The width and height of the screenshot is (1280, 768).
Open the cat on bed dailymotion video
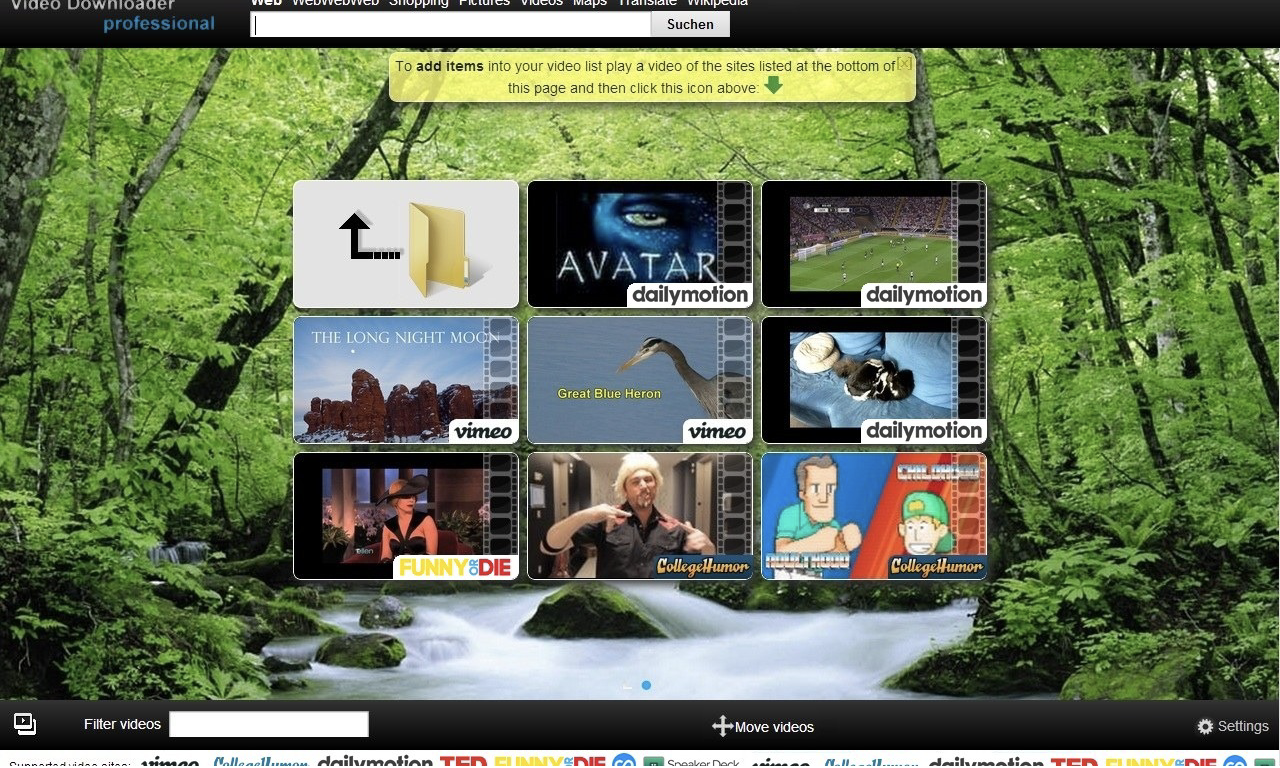[x=874, y=380]
